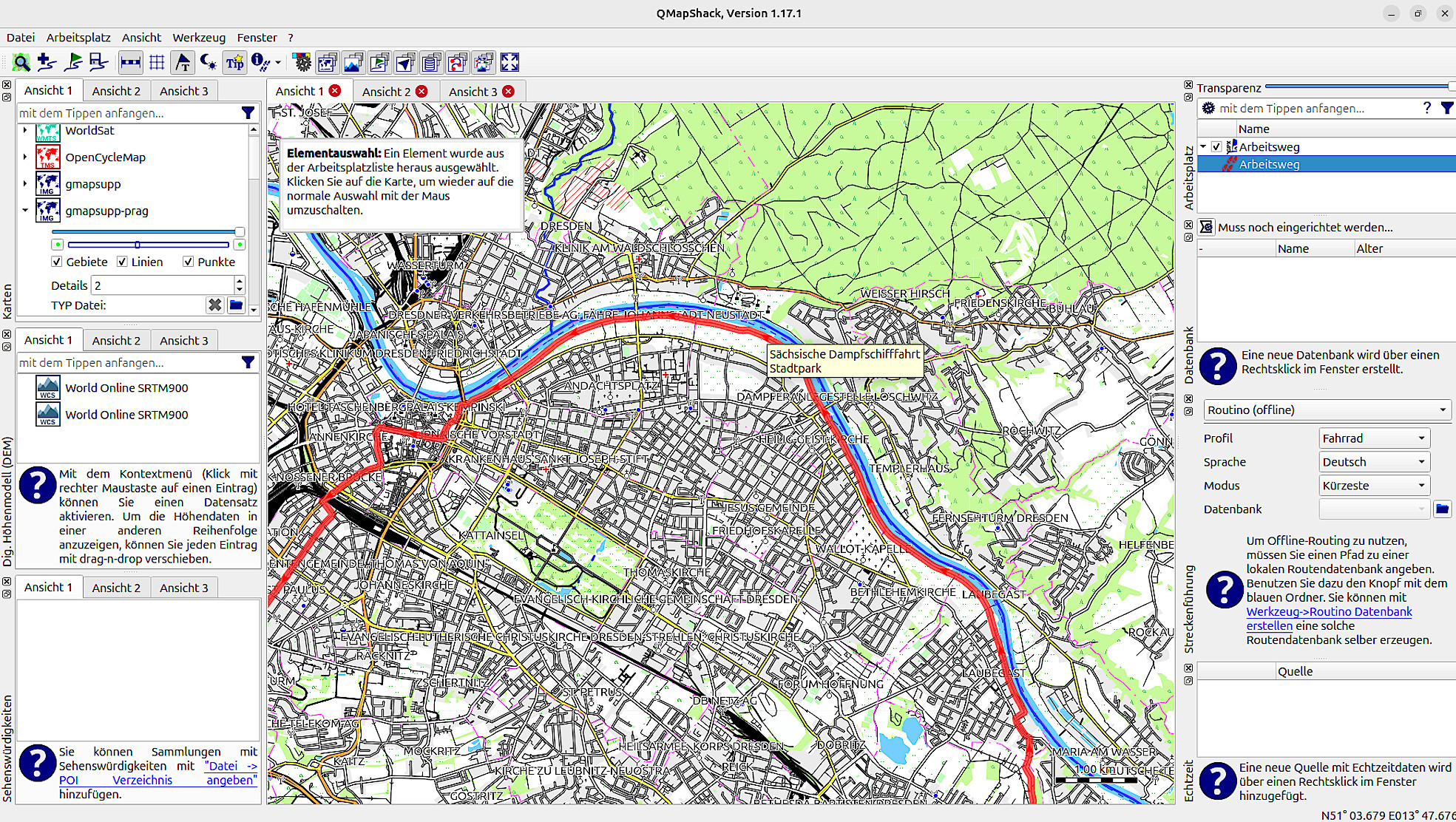
Task: Click blue folder next to Datenbank
Action: [x=1442, y=509]
